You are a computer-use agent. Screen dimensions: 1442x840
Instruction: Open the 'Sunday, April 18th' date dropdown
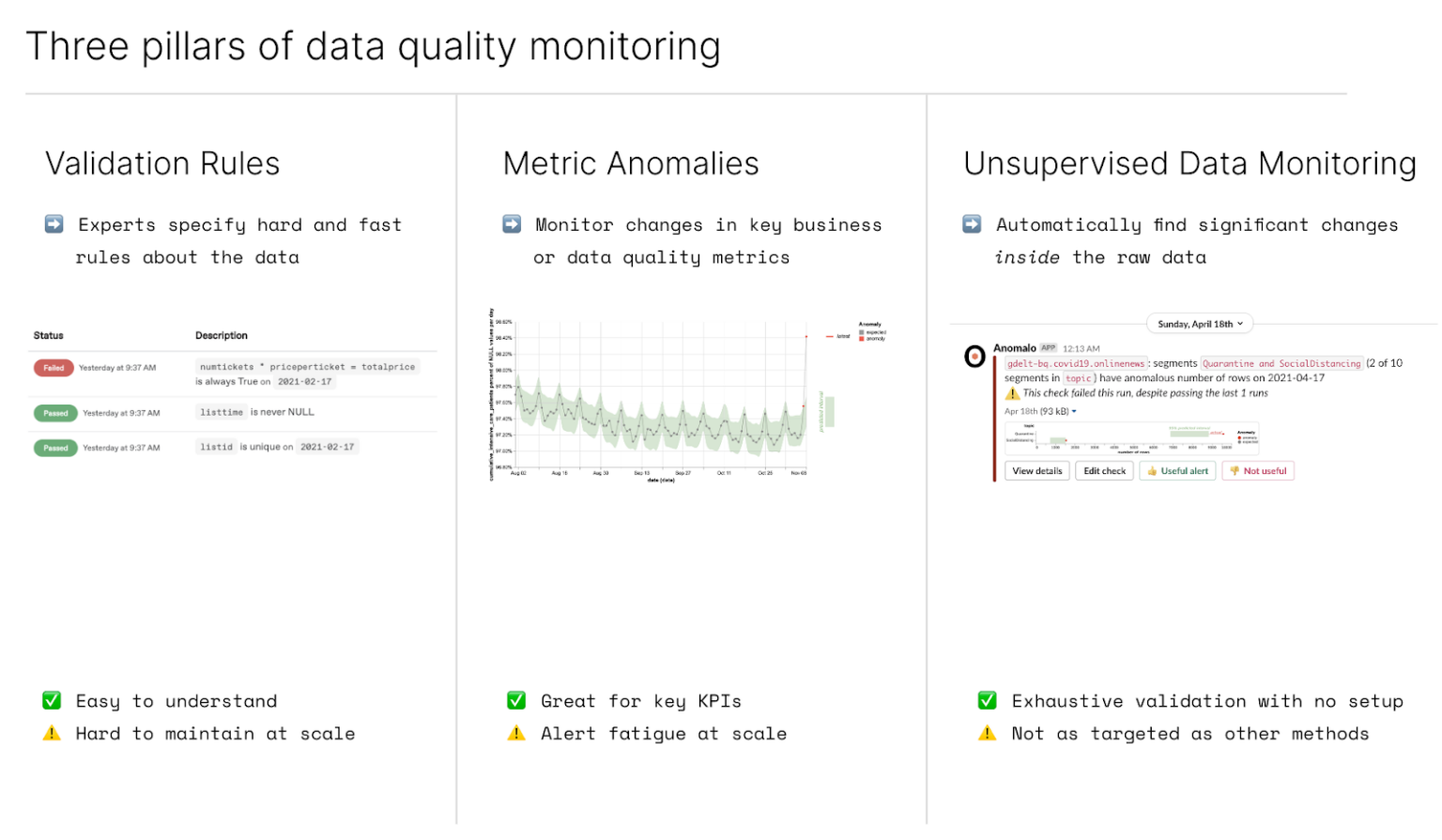(x=1200, y=323)
